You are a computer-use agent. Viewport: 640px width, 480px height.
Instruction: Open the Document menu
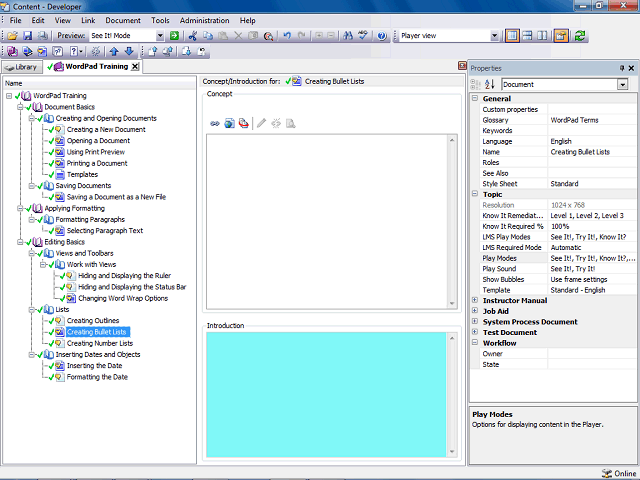(x=123, y=20)
